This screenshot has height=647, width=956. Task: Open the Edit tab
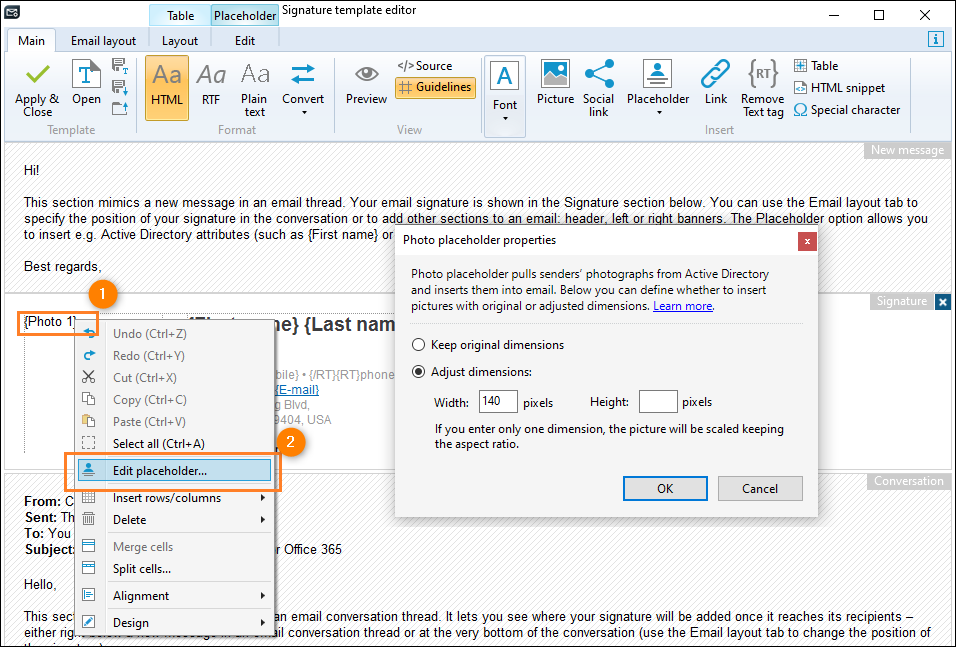[x=245, y=41]
